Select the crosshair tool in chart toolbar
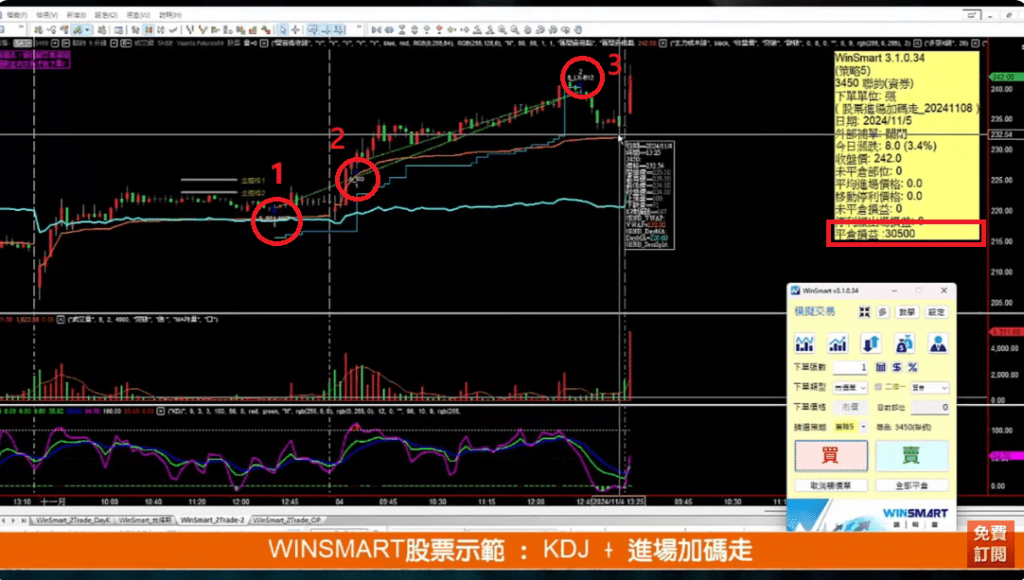Viewport: 1024px width, 580px height. [x=295, y=29]
